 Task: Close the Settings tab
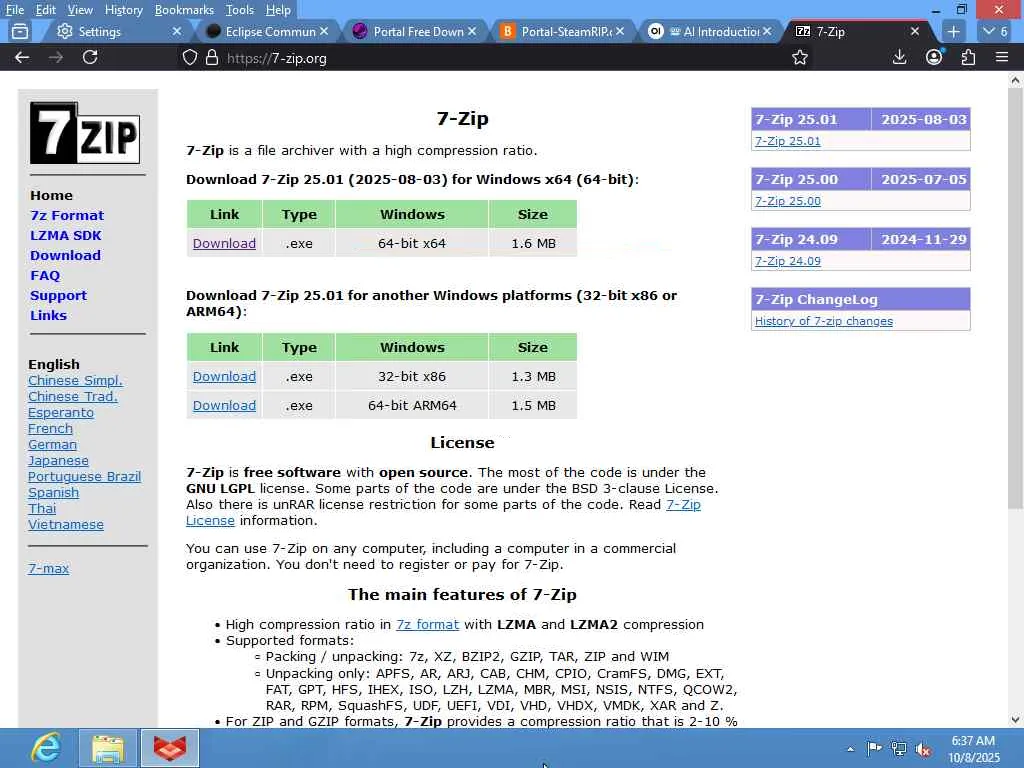click(x=176, y=31)
